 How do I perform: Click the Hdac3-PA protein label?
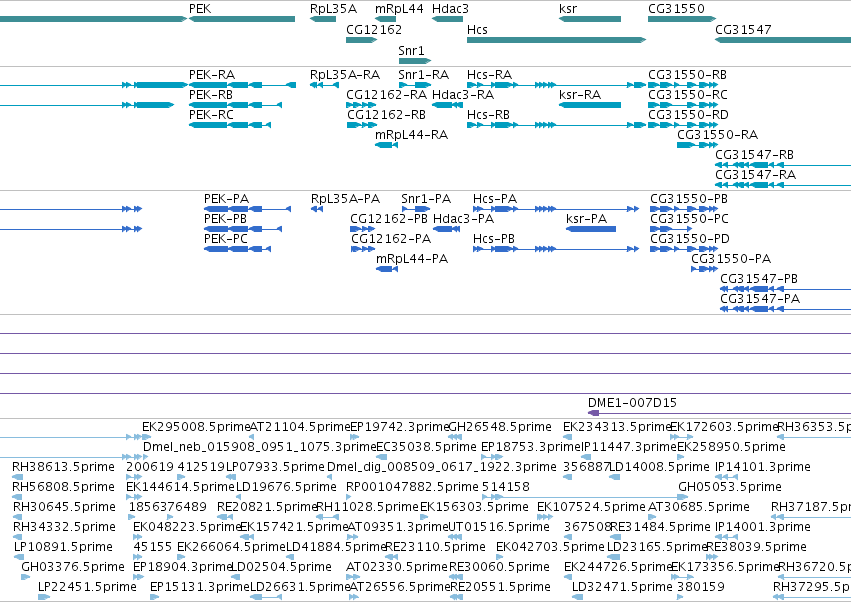pyautogui.click(x=463, y=219)
